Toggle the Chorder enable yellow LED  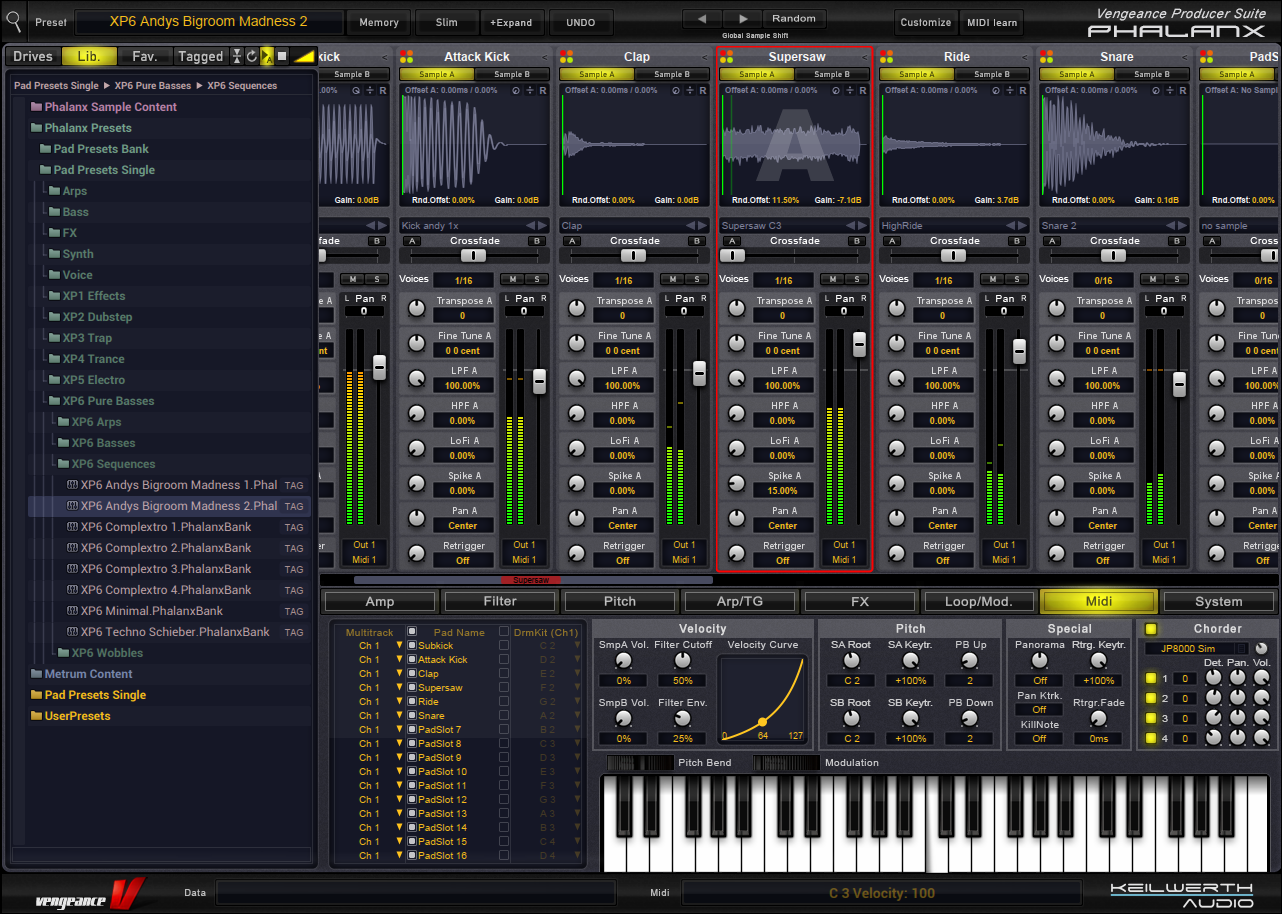tap(1151, 629)
